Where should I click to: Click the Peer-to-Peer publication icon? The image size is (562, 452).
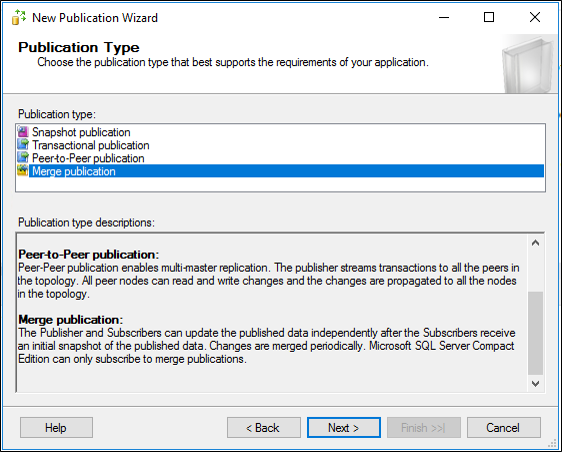point(23,158)
